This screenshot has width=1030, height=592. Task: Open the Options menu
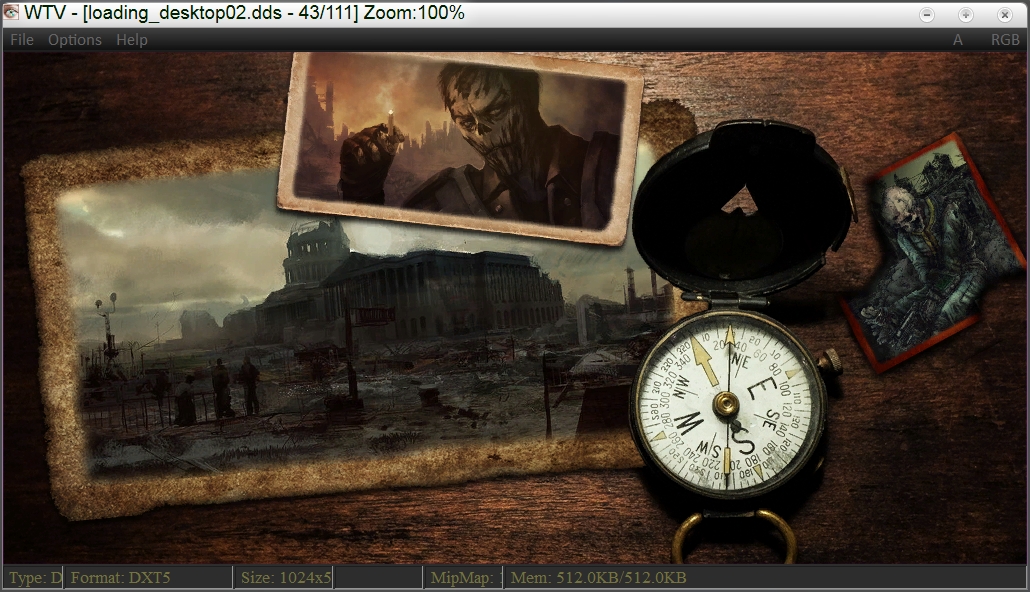(x=75, y=40)
